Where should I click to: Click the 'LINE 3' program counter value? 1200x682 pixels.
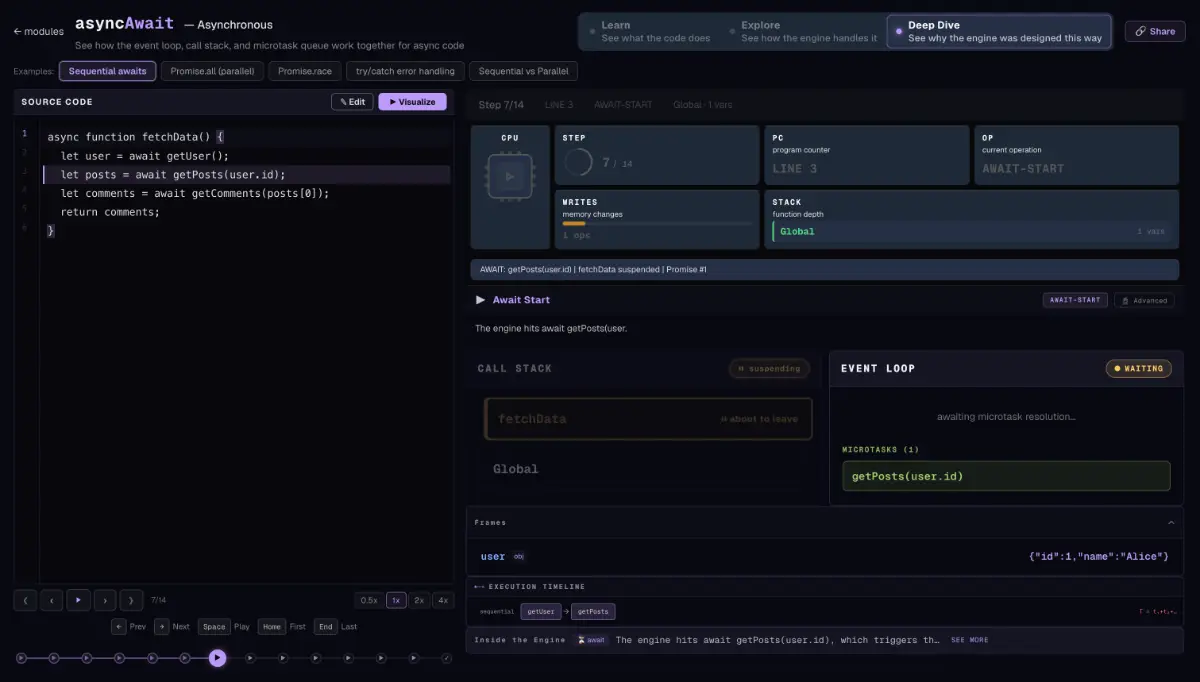click(795, 169)
